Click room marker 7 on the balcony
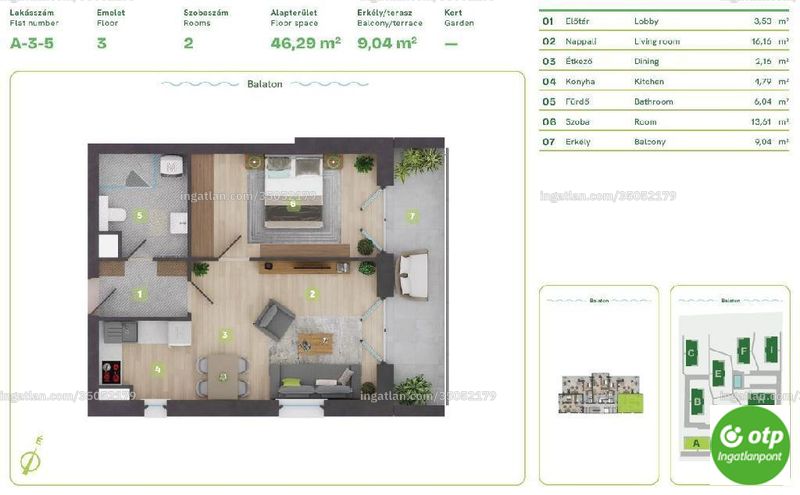Screen dimensions: 800x495 point(412,216)
